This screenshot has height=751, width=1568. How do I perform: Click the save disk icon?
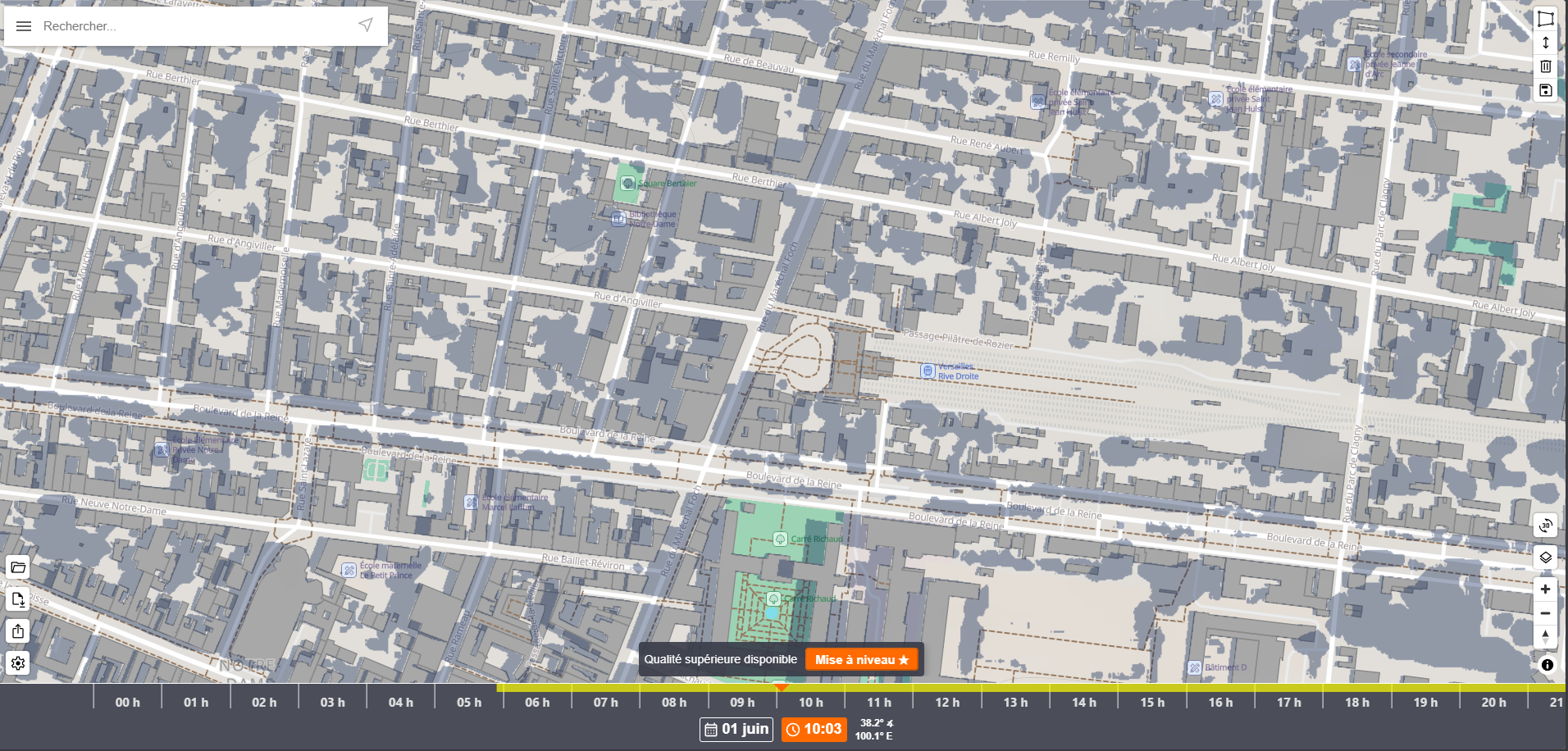coord(1546,90)
